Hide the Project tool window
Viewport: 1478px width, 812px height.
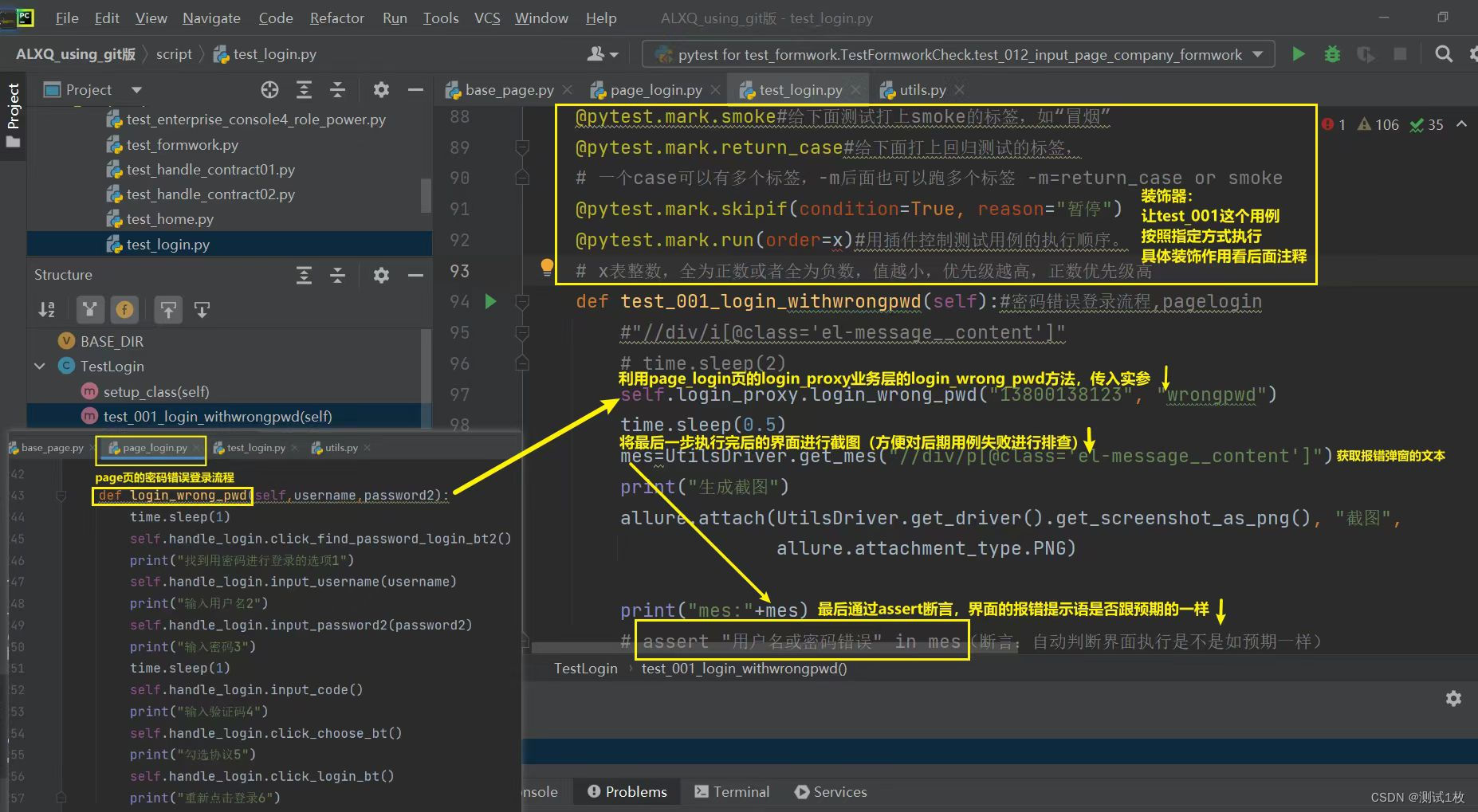(x=415, y=90)
